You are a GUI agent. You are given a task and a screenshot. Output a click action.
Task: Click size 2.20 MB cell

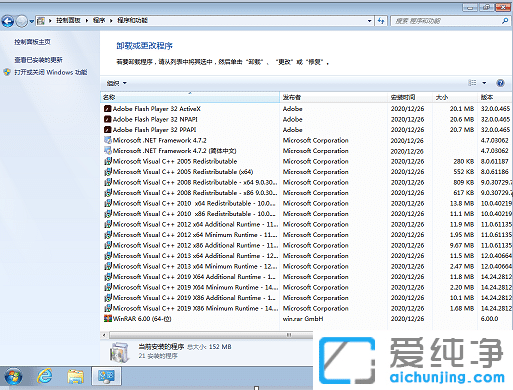click(x=462, y=287)
